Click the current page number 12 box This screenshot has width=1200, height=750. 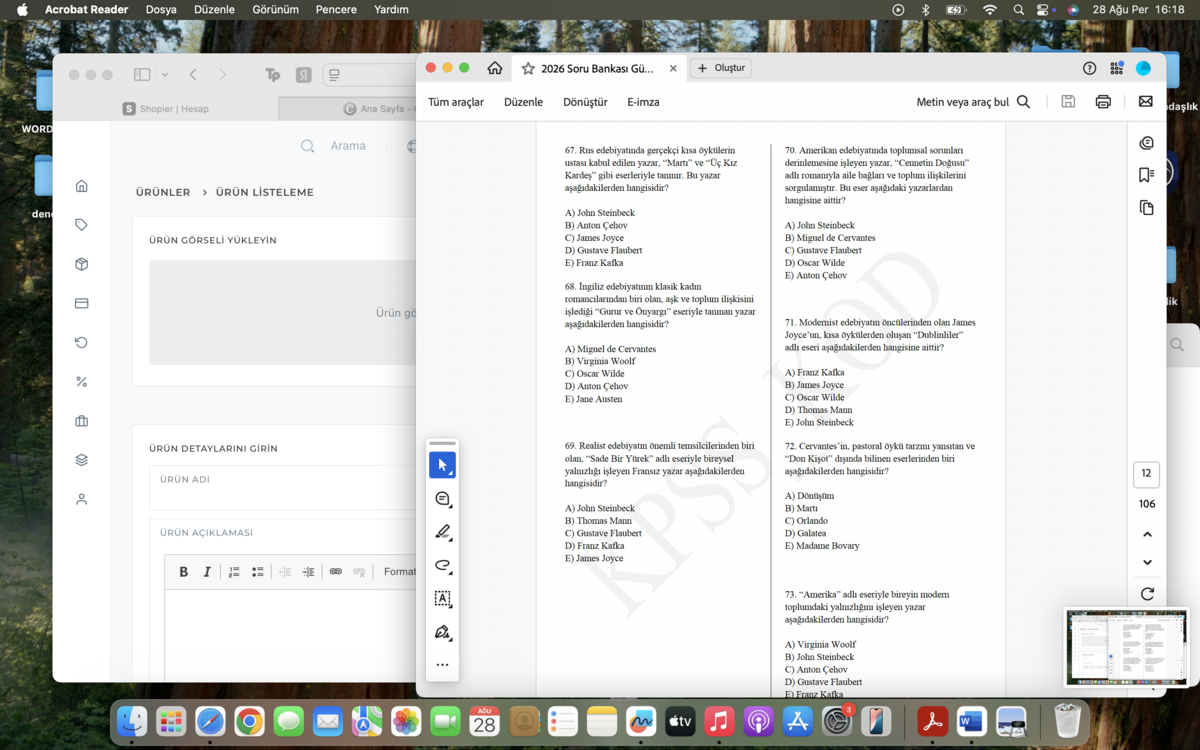pyautogui.click(x=1146, y=473)
